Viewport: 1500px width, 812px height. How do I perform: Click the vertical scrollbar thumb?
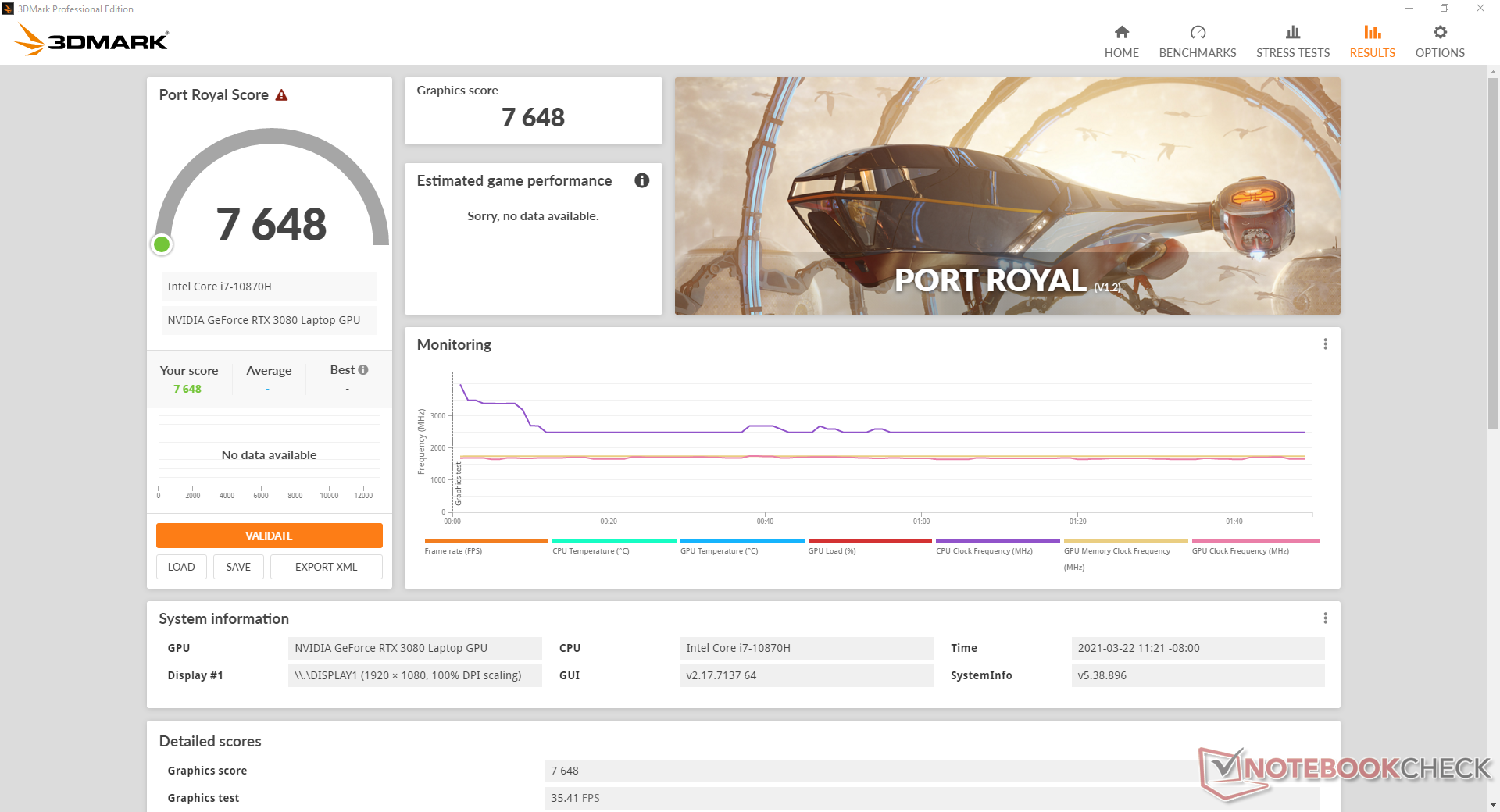tap(1493, 251)
